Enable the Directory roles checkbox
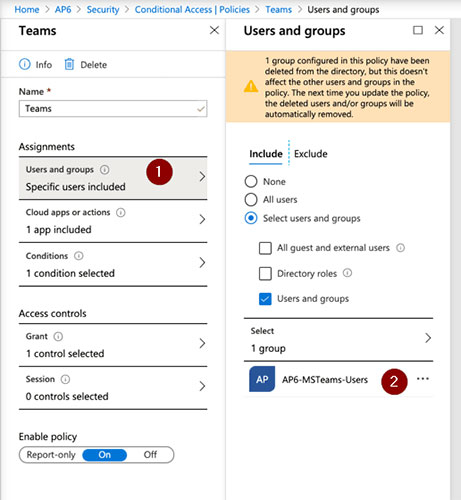The height and width of the screenshot is (500, 461). point(265,274)
